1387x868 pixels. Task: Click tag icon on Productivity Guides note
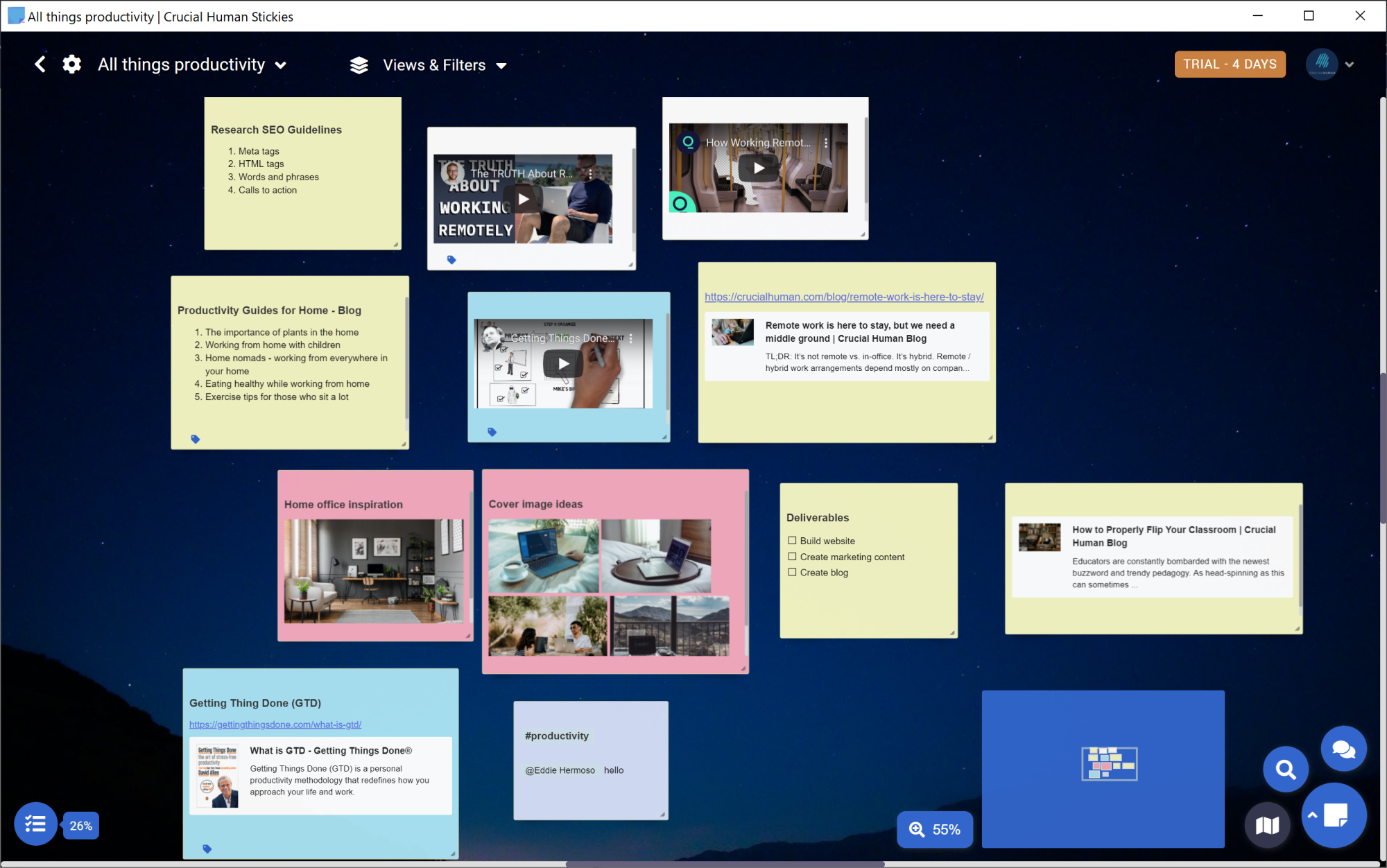196,439
